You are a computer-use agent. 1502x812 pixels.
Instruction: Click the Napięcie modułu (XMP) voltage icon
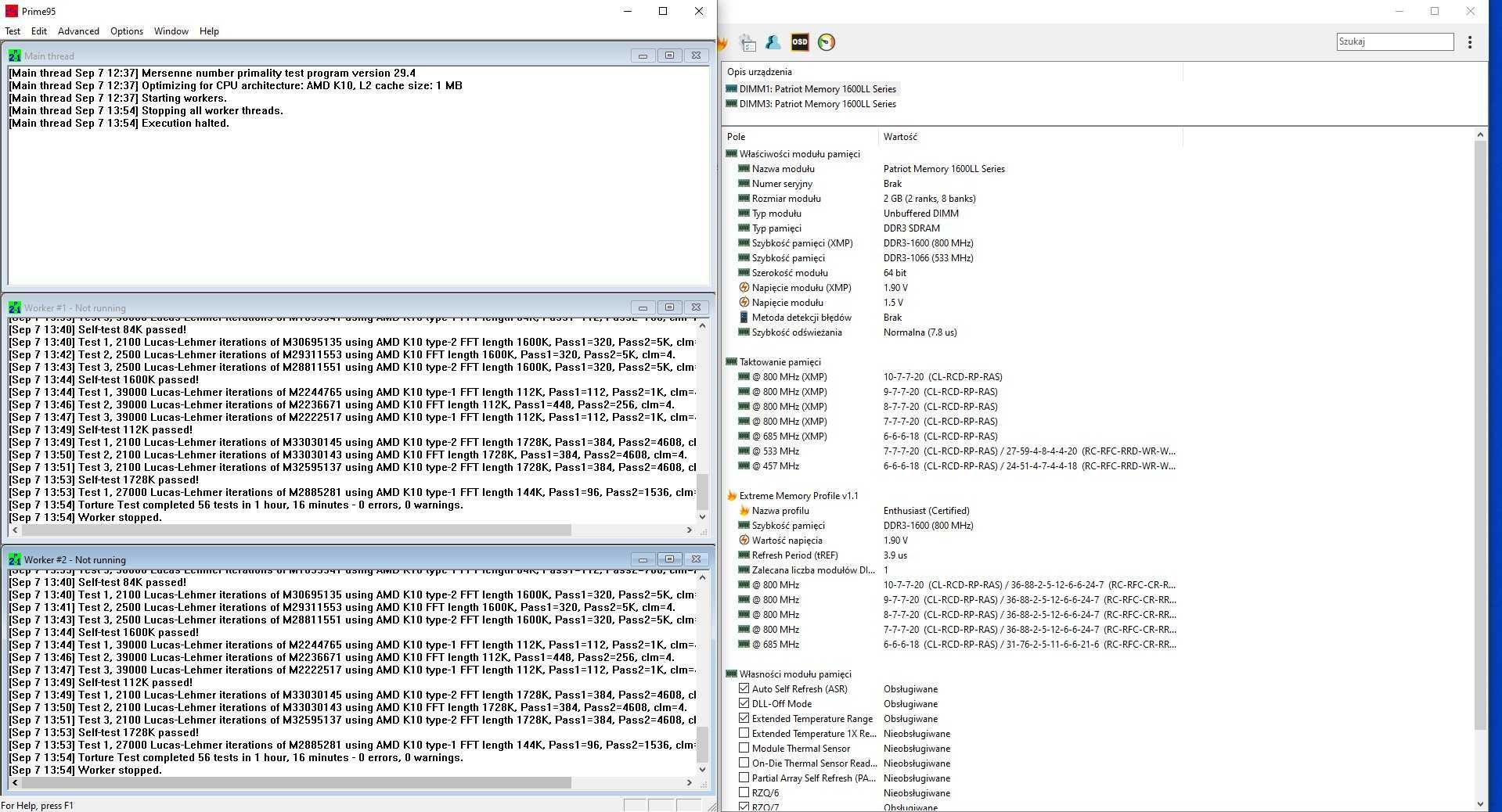click(744, 287)
